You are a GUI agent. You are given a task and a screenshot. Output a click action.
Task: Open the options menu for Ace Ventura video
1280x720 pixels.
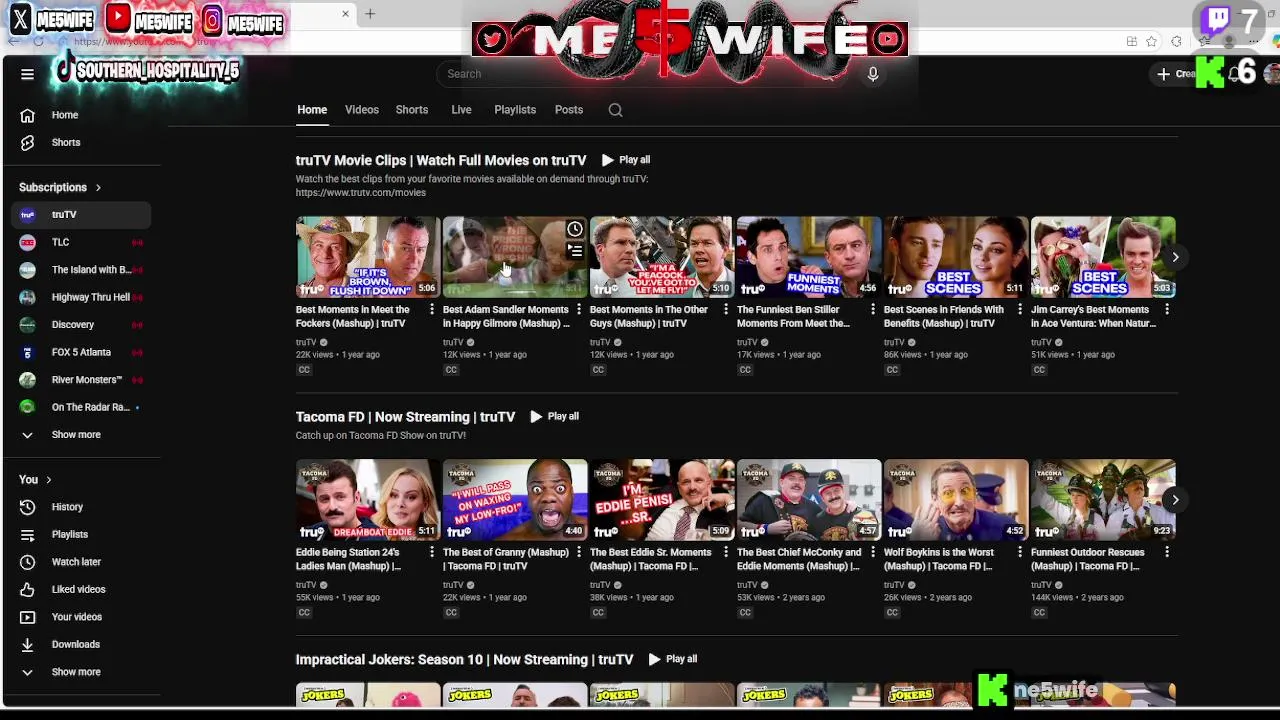click(x=1167, y=310)
